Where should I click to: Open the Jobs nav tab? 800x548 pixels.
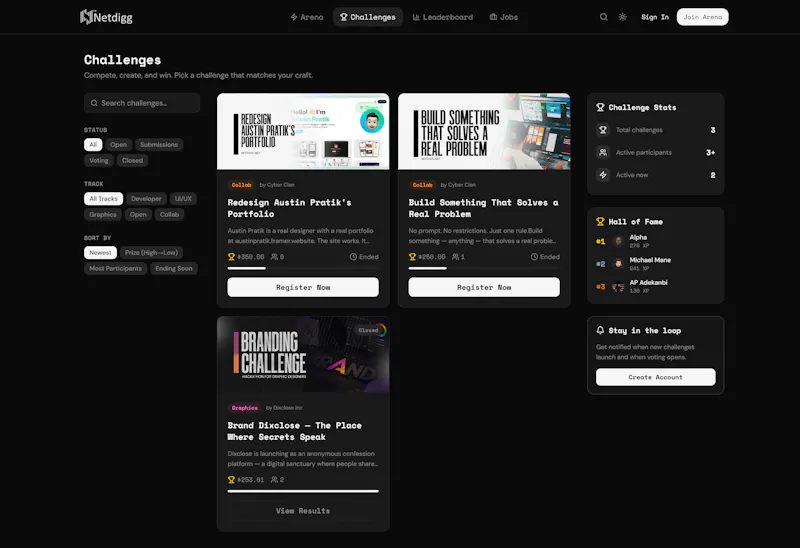(504, 17)
